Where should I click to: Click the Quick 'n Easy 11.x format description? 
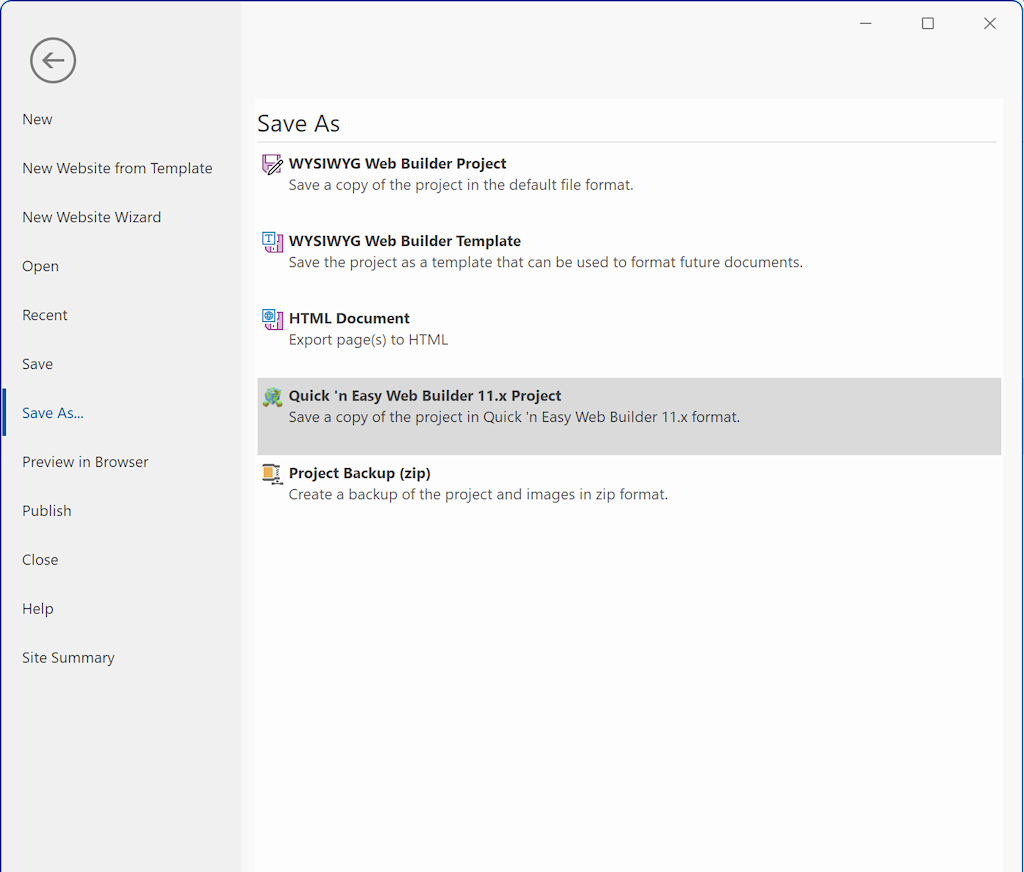pyautogui.click(x=515, y=417)
